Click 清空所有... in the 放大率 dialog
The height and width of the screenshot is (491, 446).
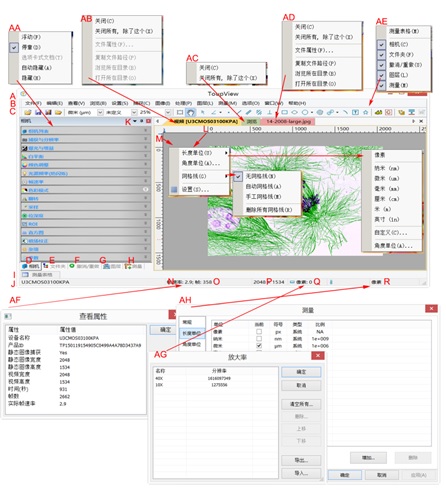pyautogui.click(x=301, y=404)
